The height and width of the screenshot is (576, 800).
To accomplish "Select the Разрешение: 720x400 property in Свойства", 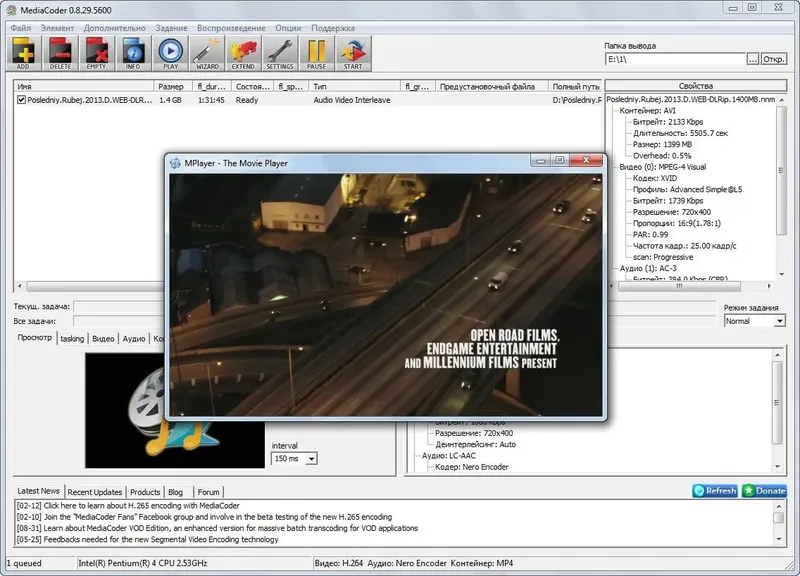I will pyautogui.click(x=671, y=212).
